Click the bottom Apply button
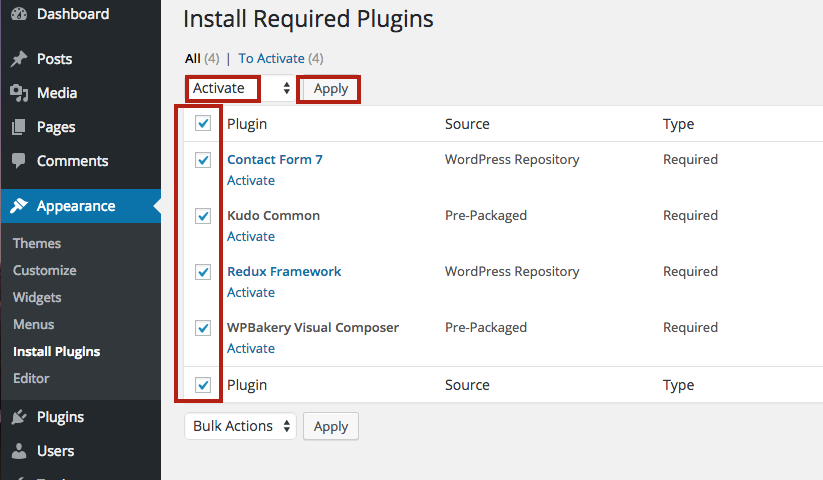This screenshot has height=480, width=823. coord(331,426)
